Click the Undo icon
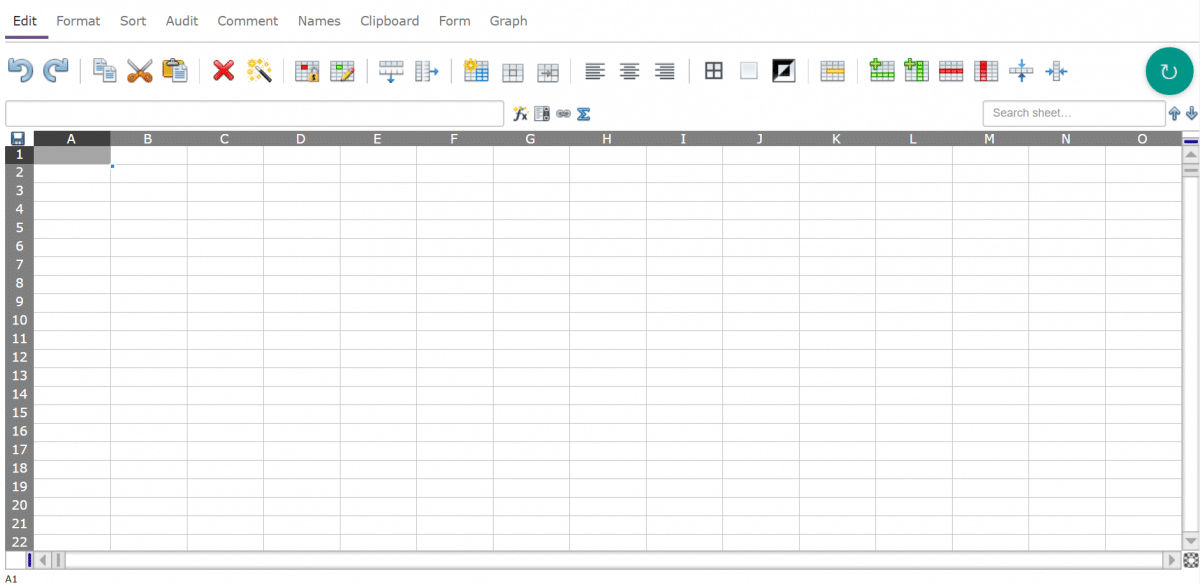Viewport: 1200px width, 585px height. (x=19, y=70)
